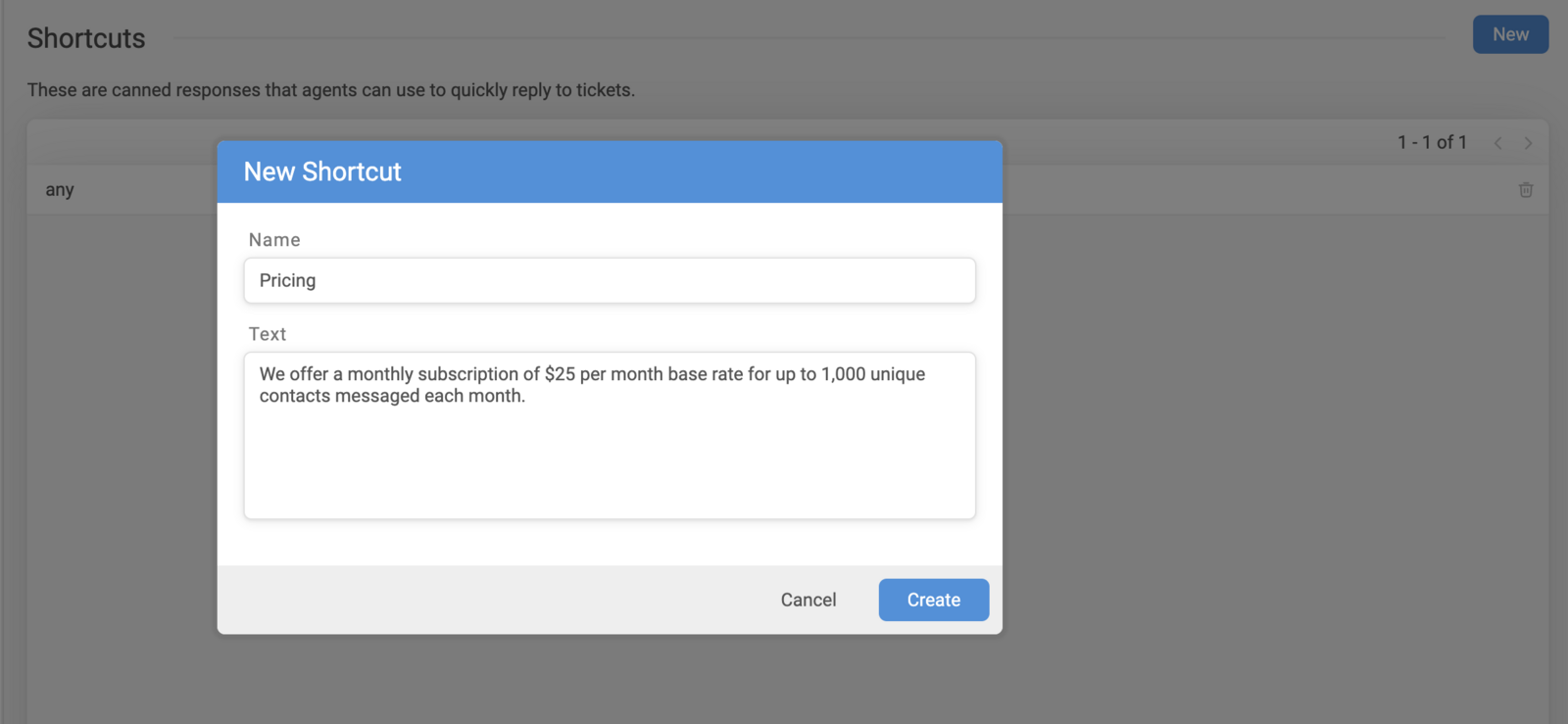The height and width of the screenshot is (724, 1568).
Task: Go to the next page of shortcuts
Action: tap(1528, 143)
